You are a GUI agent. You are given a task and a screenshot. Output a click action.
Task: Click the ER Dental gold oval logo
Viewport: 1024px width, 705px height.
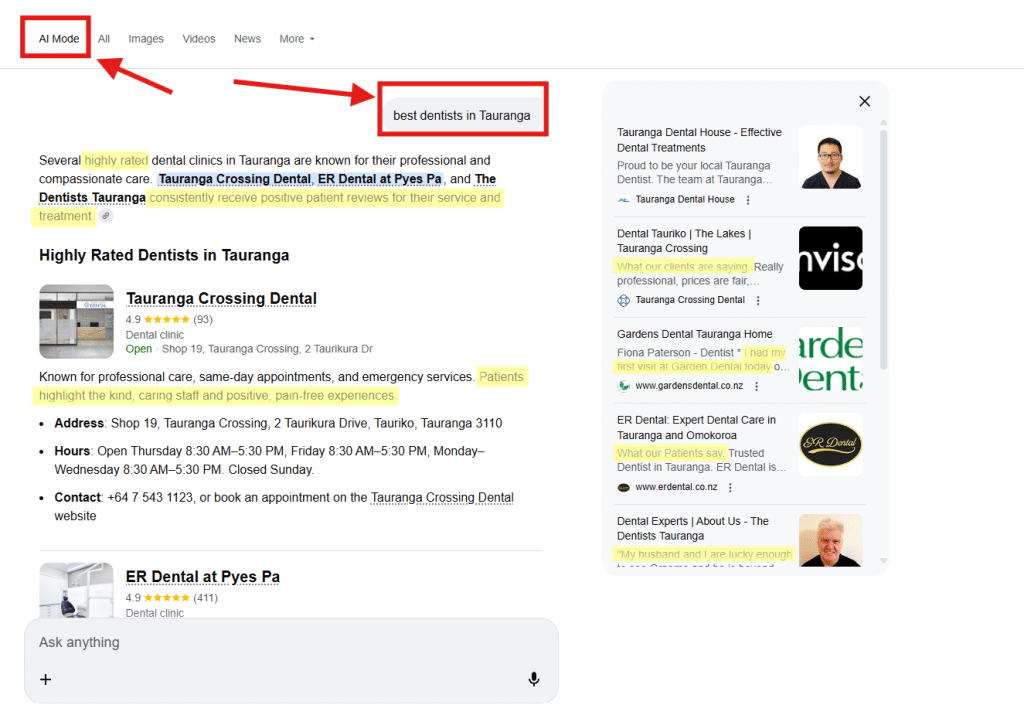[831, 445]
